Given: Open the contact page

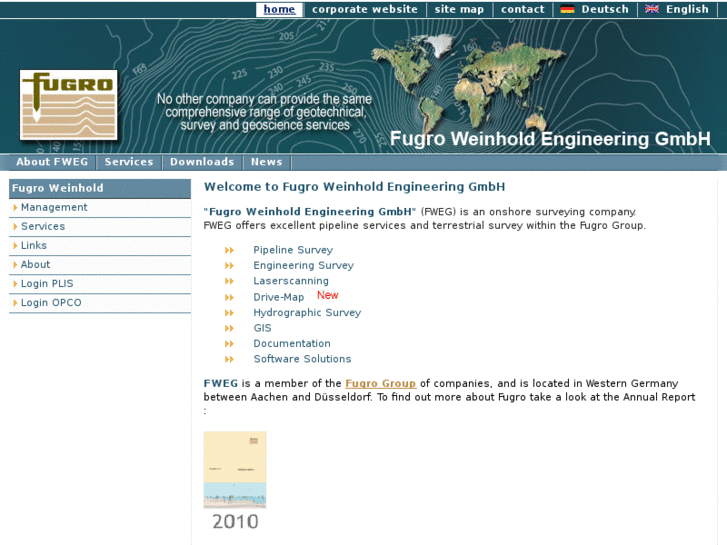Looking at the screenshot, I should [523, 9].
